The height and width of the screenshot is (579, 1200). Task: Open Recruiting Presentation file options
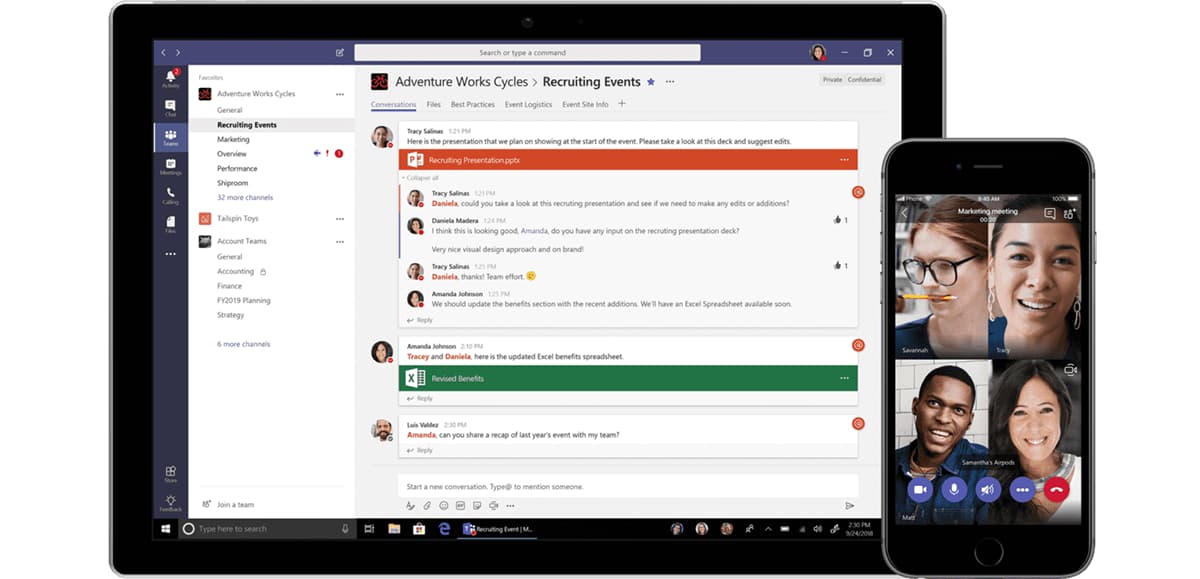(844, 160)
